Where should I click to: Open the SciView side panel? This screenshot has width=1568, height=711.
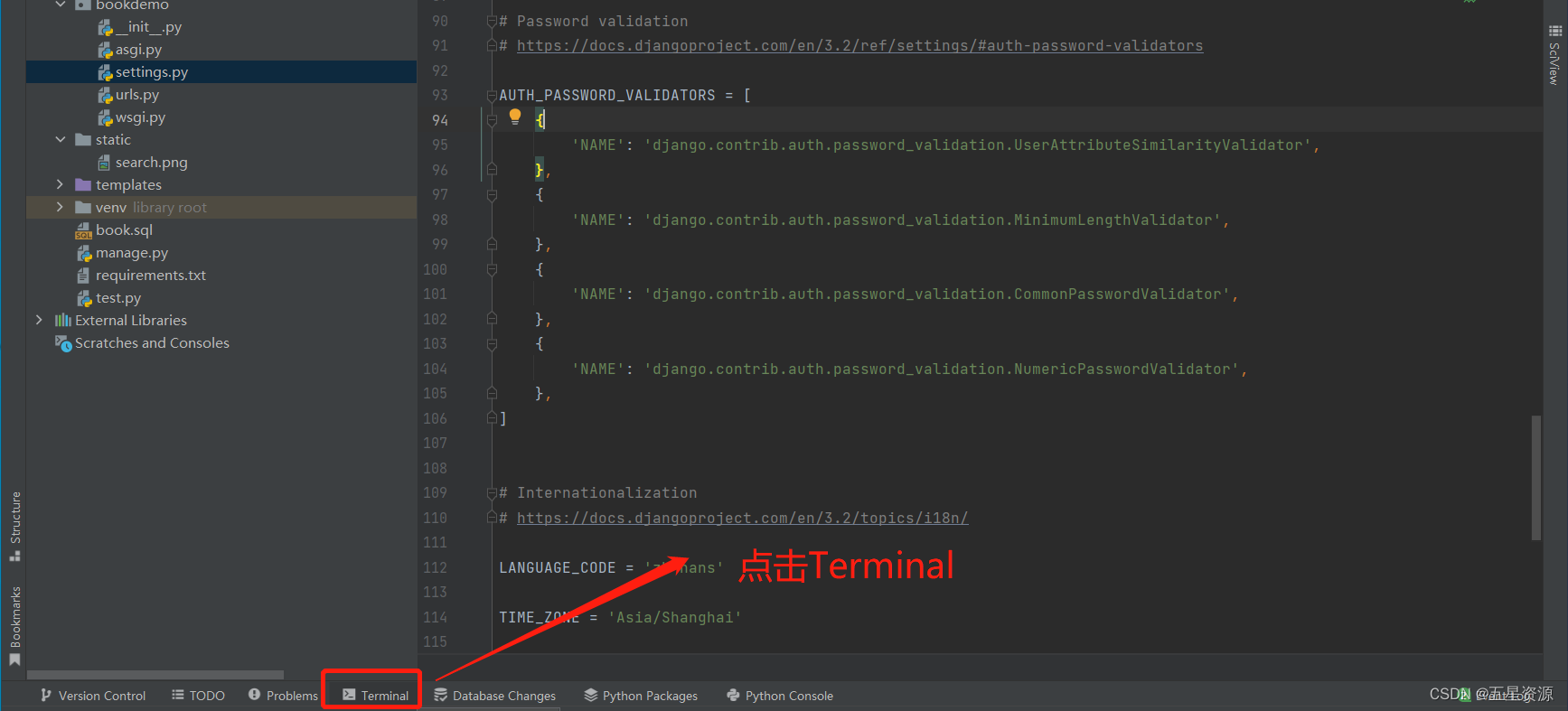(1554, 54)
